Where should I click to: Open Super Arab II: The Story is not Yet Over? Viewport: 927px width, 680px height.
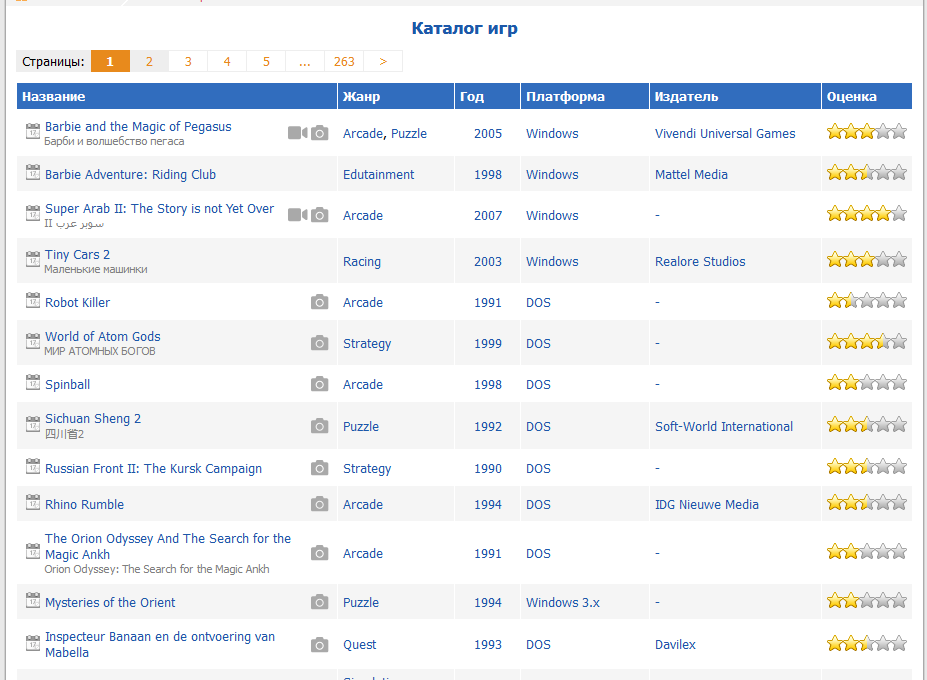tap(160, 209)
